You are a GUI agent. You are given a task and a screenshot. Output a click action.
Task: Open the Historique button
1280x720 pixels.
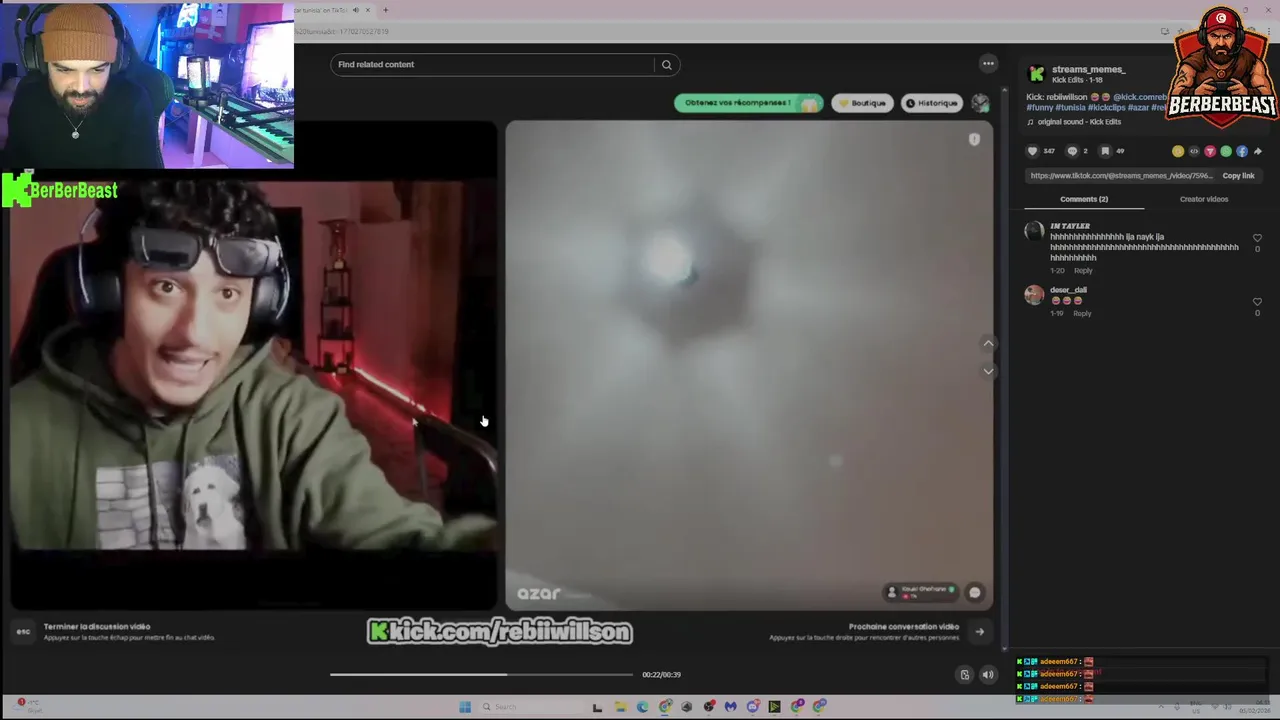932,103
